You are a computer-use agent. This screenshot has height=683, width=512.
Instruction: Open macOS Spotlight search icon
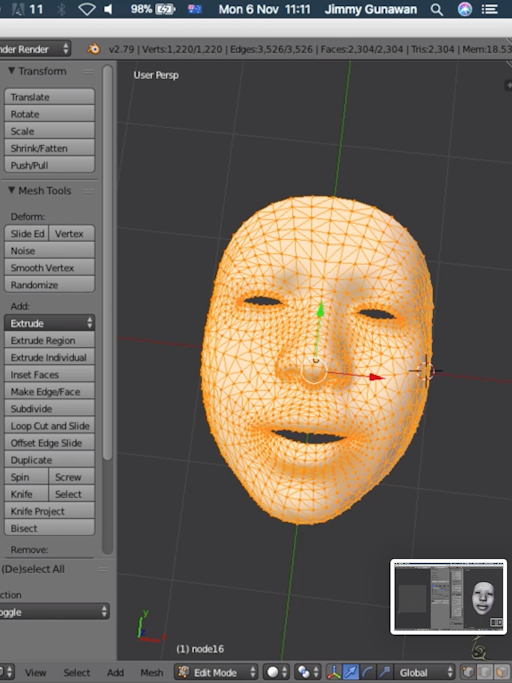(436, 9)
